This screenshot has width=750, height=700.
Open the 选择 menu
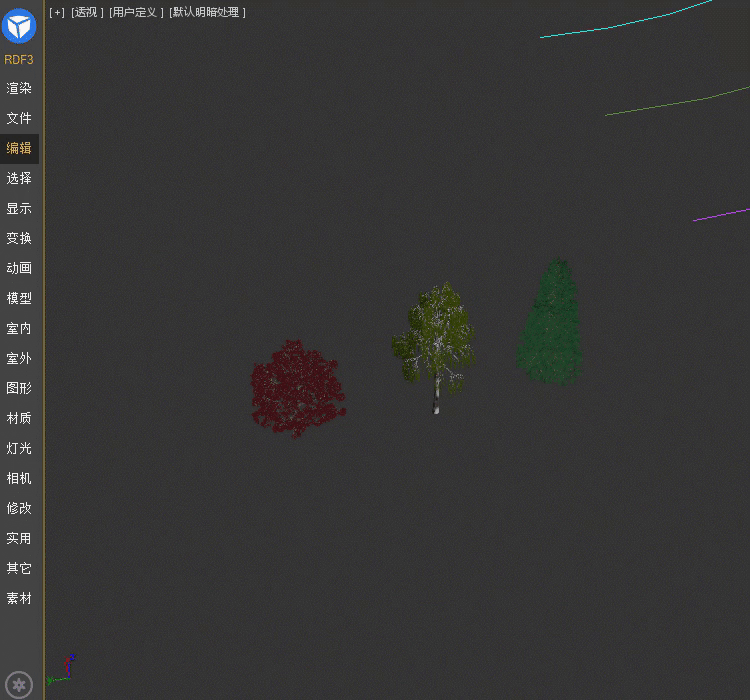click(x=19, y=178)
